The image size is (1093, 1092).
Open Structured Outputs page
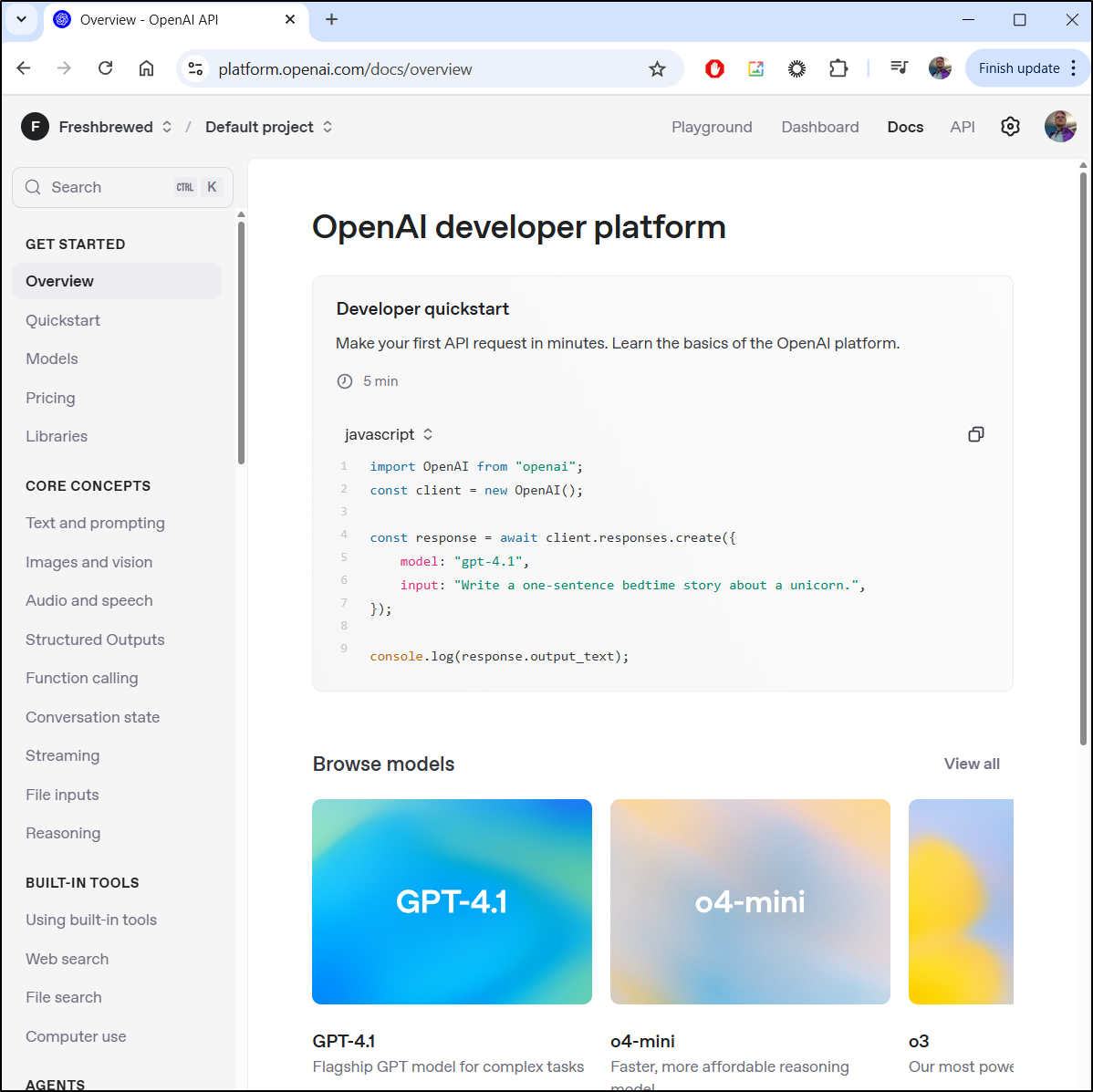95,640
